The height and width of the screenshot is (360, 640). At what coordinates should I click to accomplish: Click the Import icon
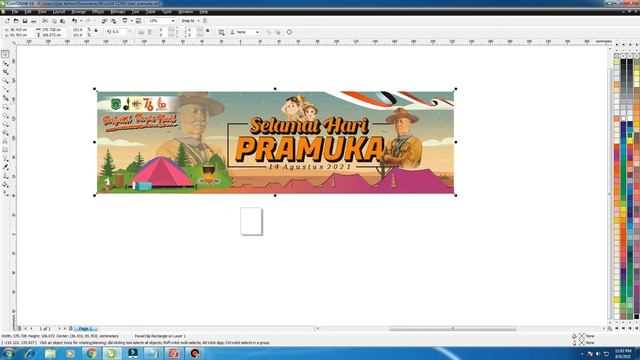point(104,21)
